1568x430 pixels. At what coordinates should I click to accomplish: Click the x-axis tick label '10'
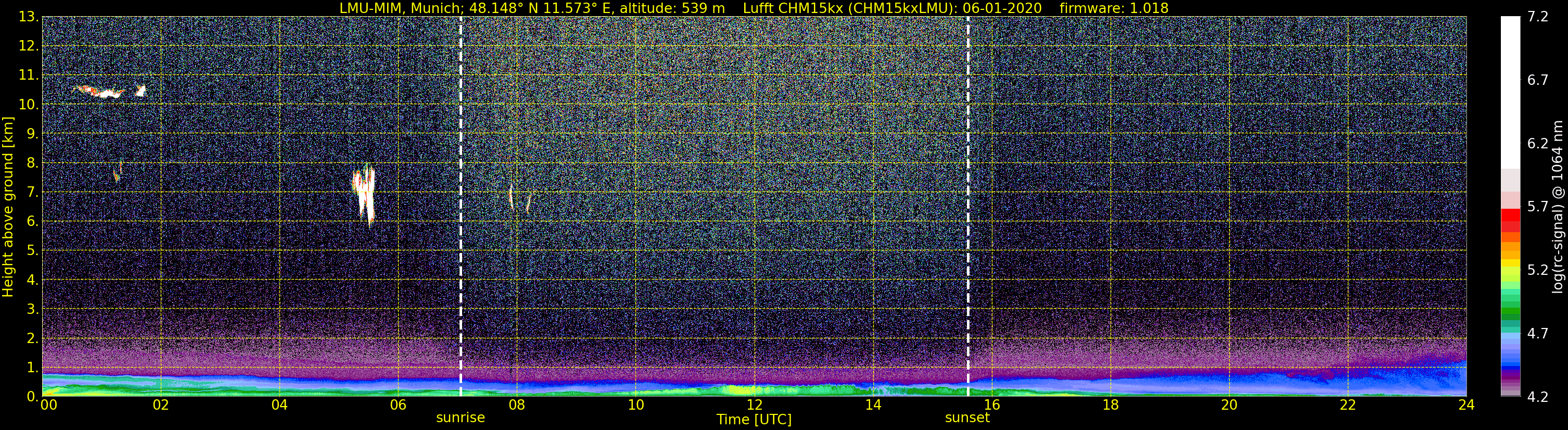point(635,405)
